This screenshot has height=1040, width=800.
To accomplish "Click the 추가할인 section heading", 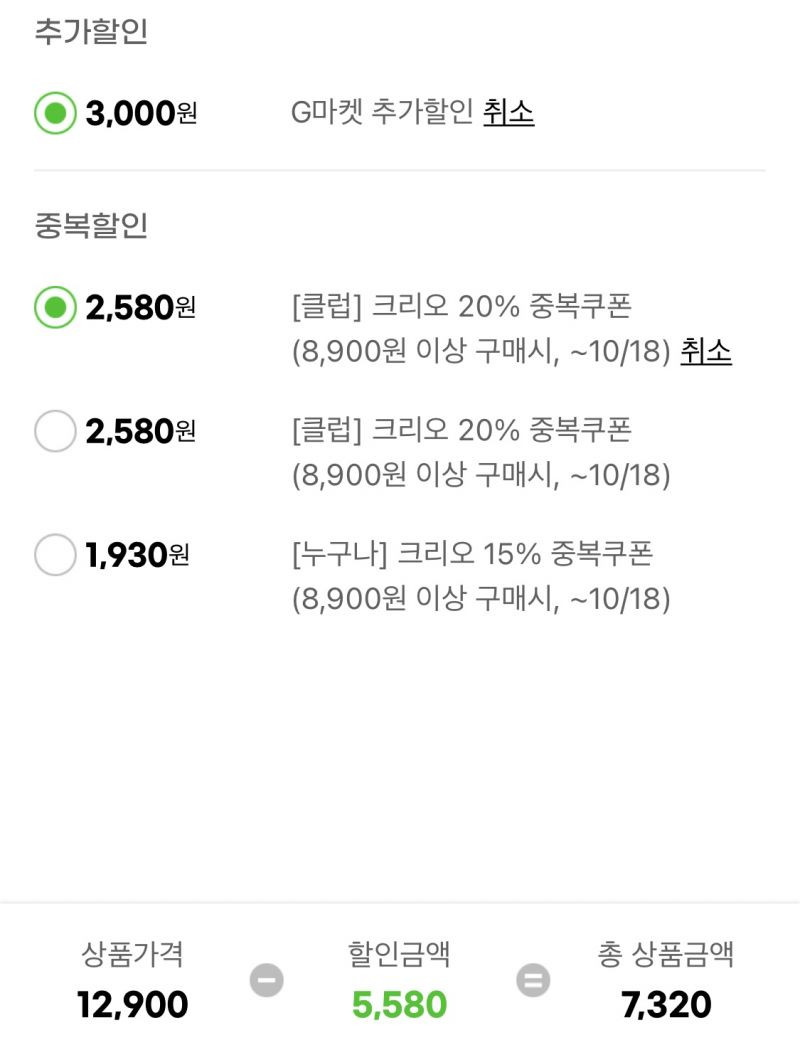I will point(91,31).
